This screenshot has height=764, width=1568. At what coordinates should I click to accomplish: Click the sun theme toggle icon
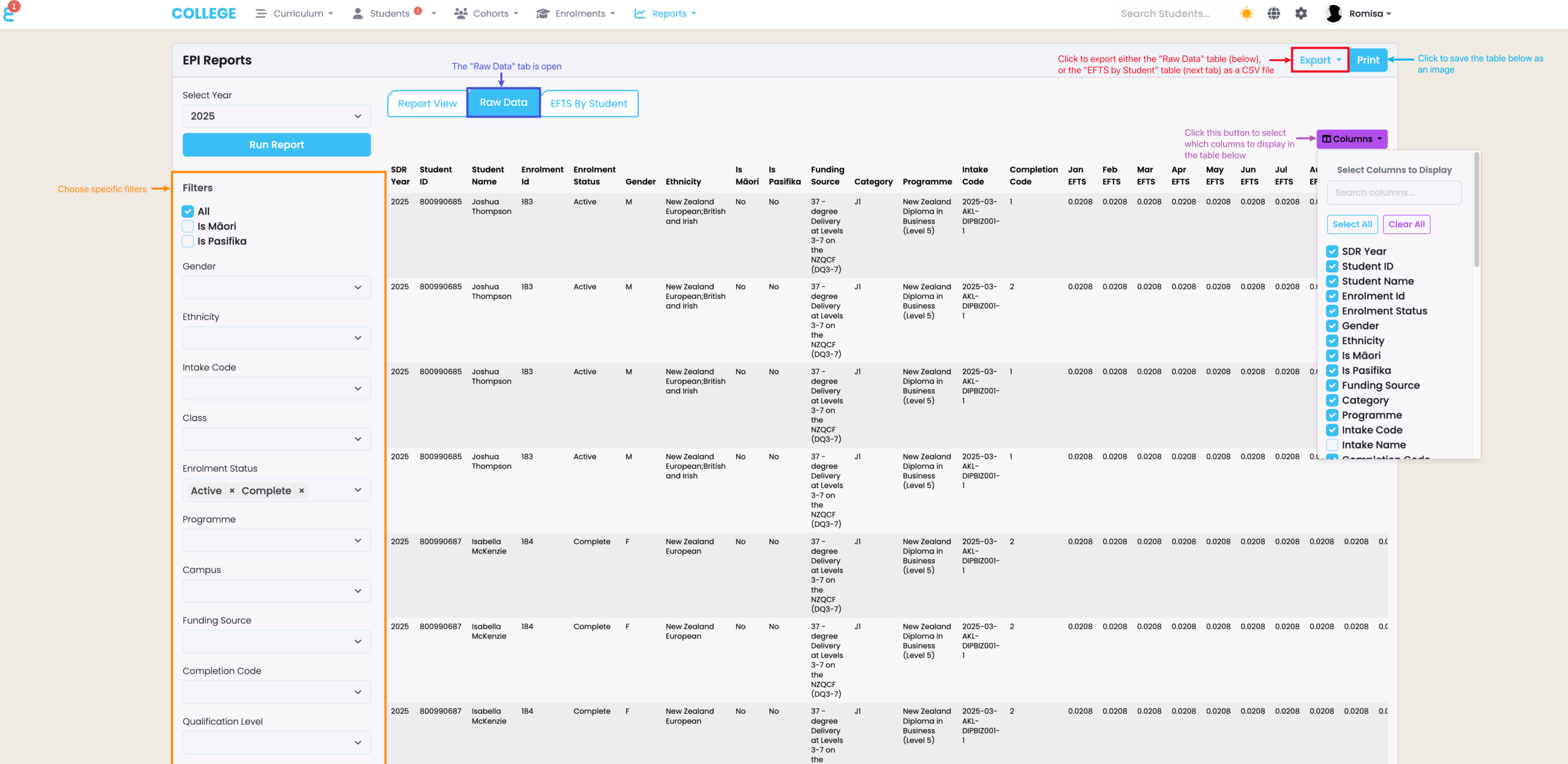point(1246,13)
